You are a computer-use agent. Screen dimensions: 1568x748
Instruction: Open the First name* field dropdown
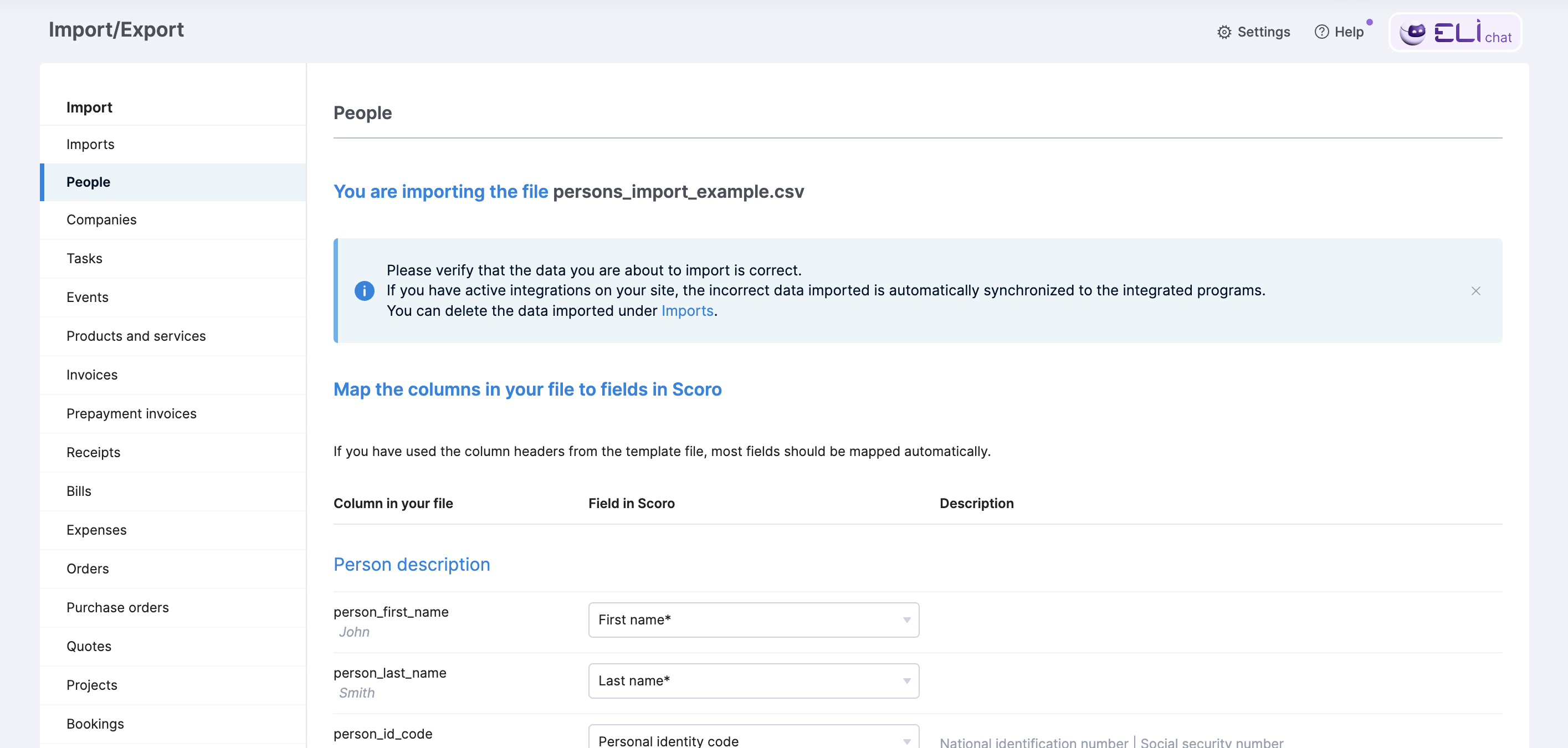pos(754,619)
